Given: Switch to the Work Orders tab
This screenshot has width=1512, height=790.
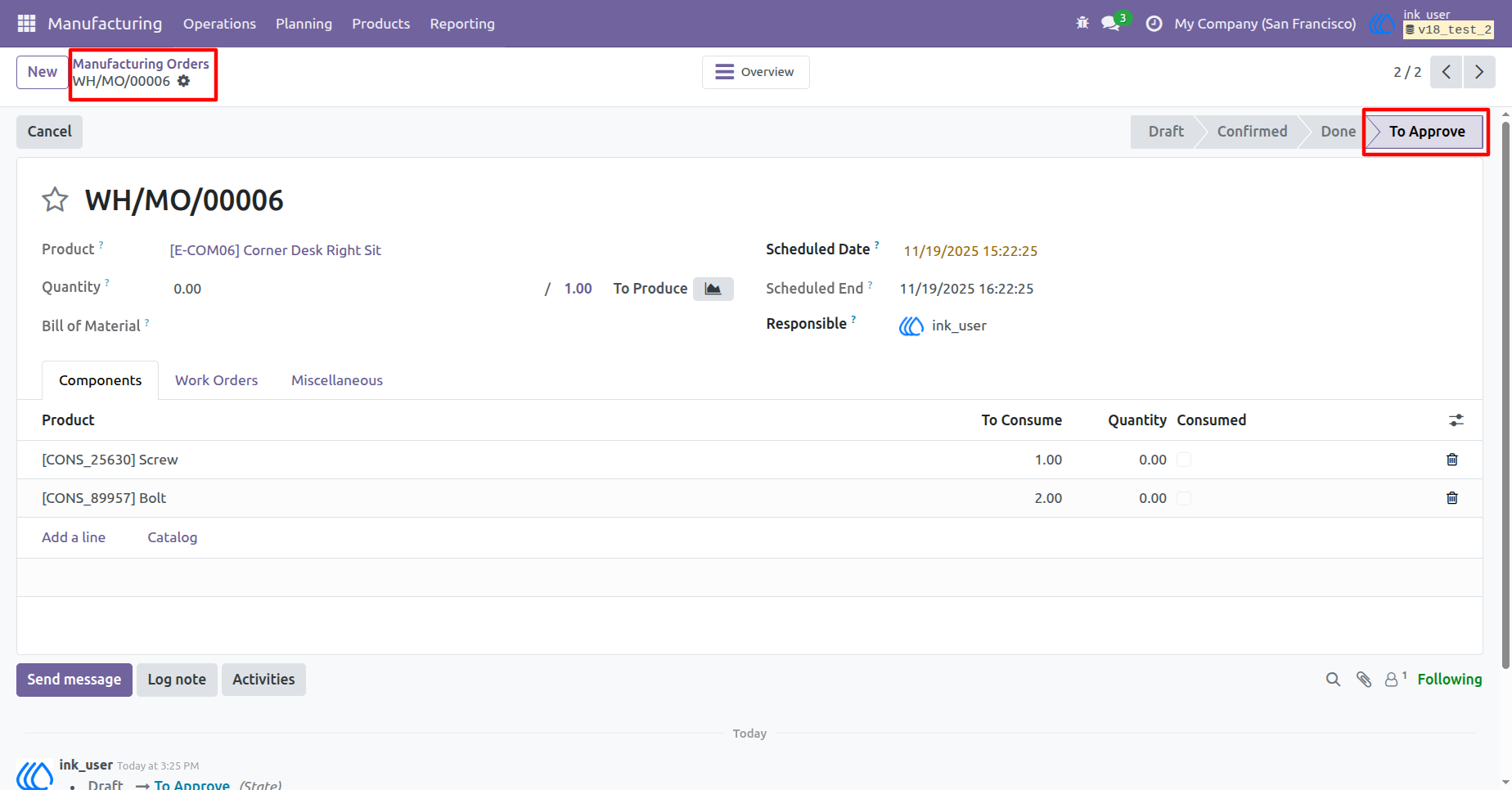Looking at the screenshot, I should coord(216,380).
